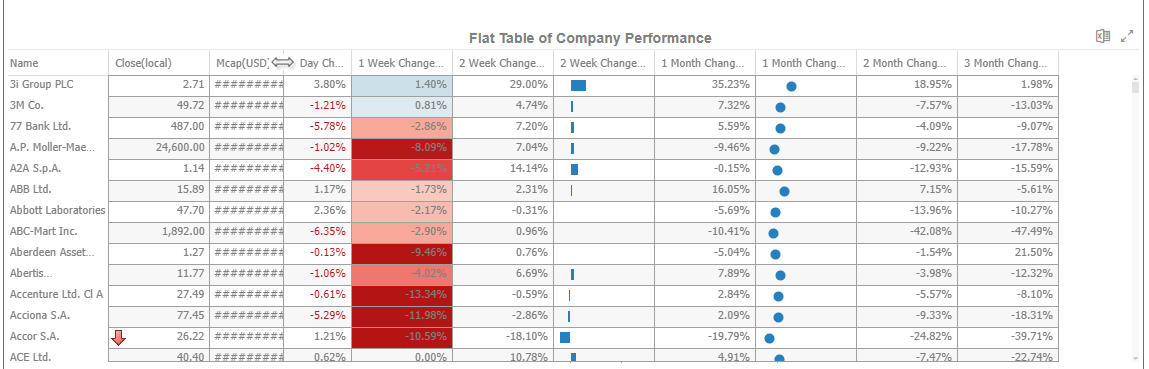Click the 2 Month Change column header
Image resolution: width=1149 pixels, height=369 pixels.
click(x=906, y=63)
